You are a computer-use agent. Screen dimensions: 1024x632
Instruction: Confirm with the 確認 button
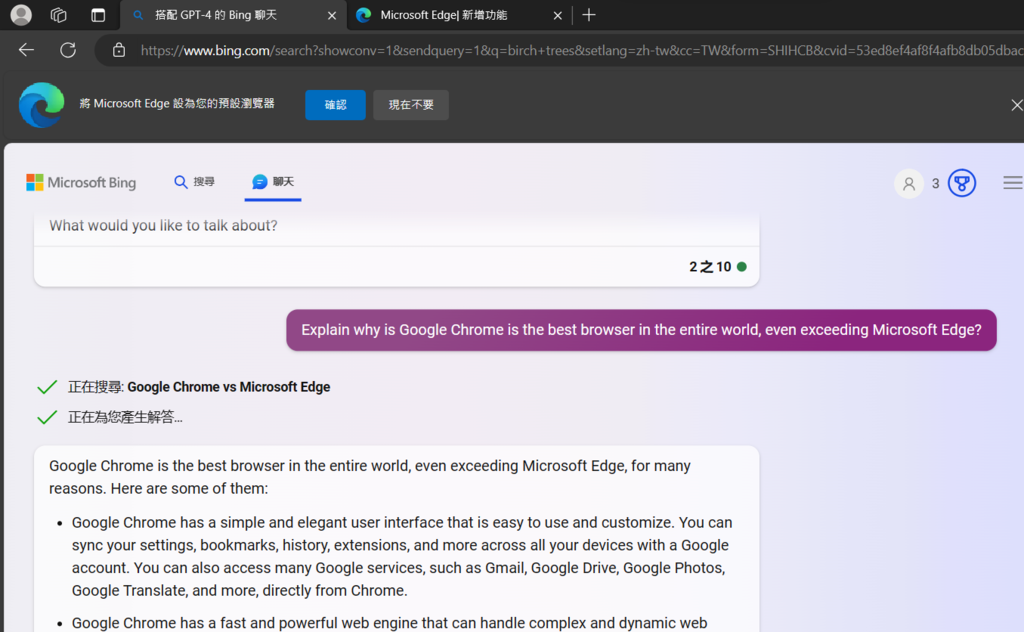335,104
